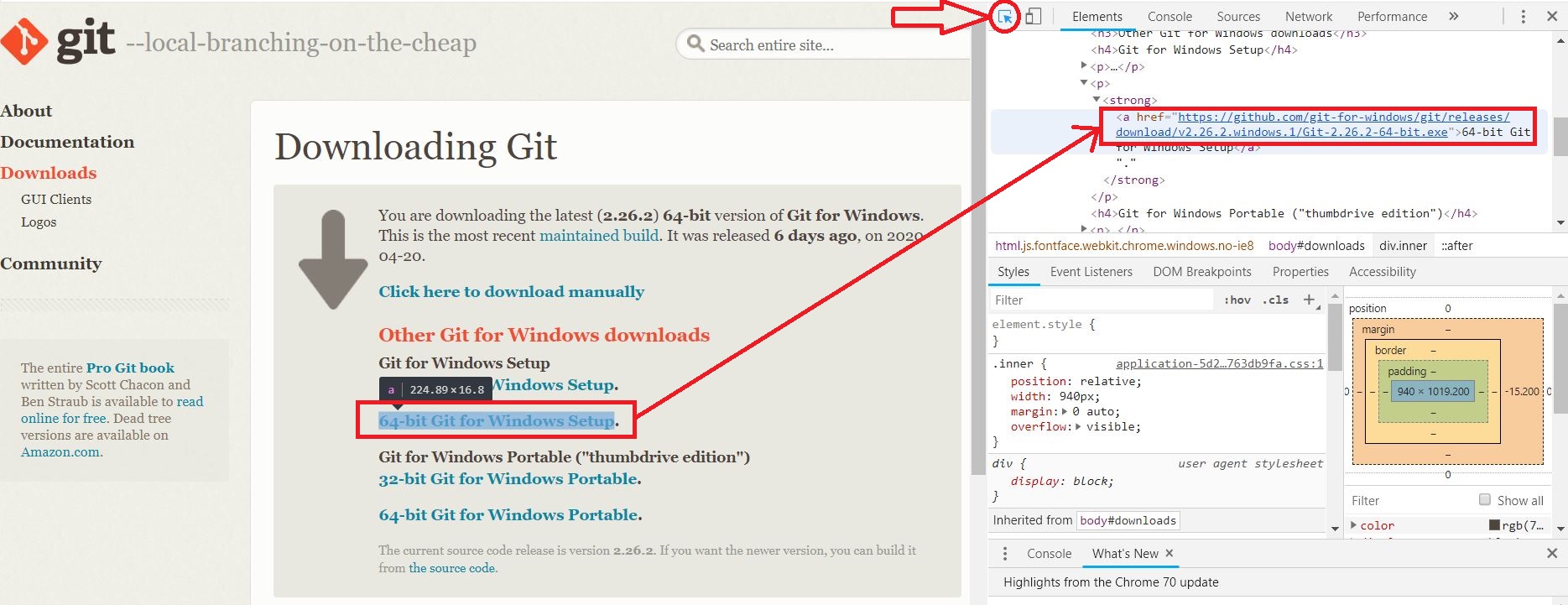
Task: Open the Documentation navigation link
Action: tap(67, 142)
